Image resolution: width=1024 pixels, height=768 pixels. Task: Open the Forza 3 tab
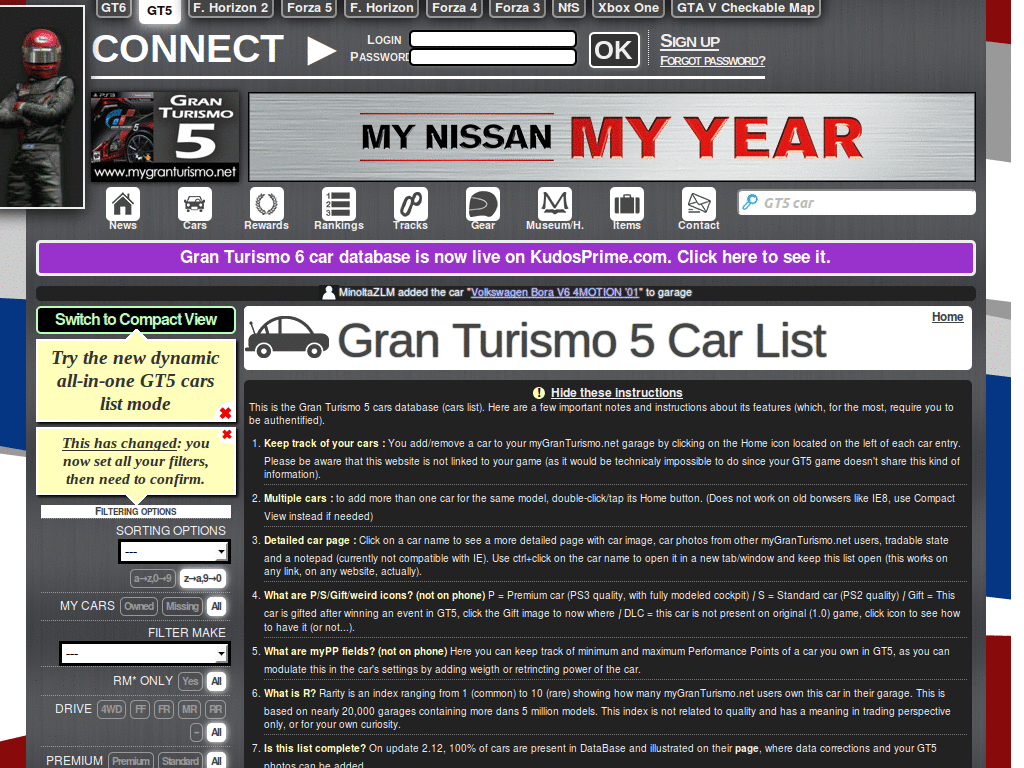517,8
